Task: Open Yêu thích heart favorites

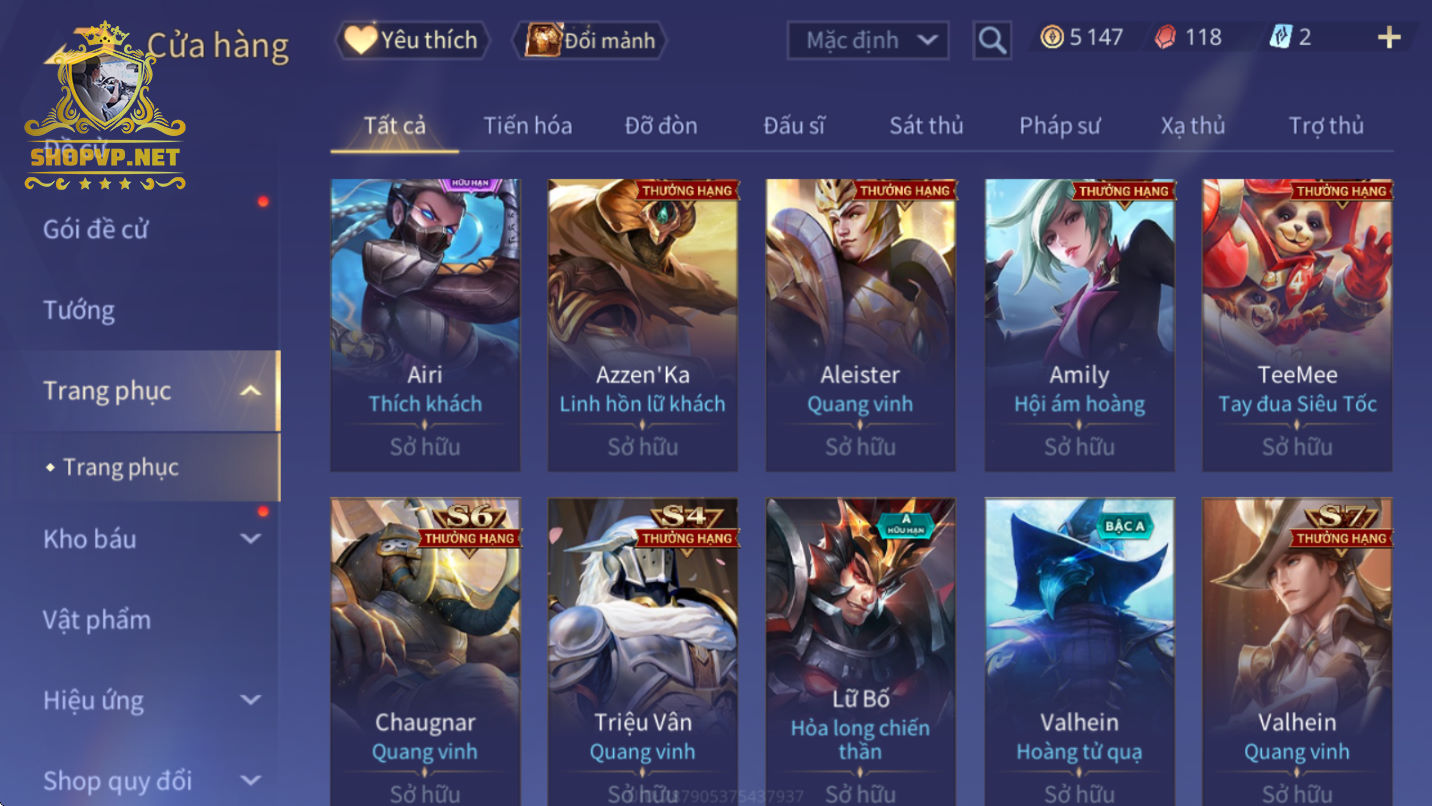Action: 360,40
